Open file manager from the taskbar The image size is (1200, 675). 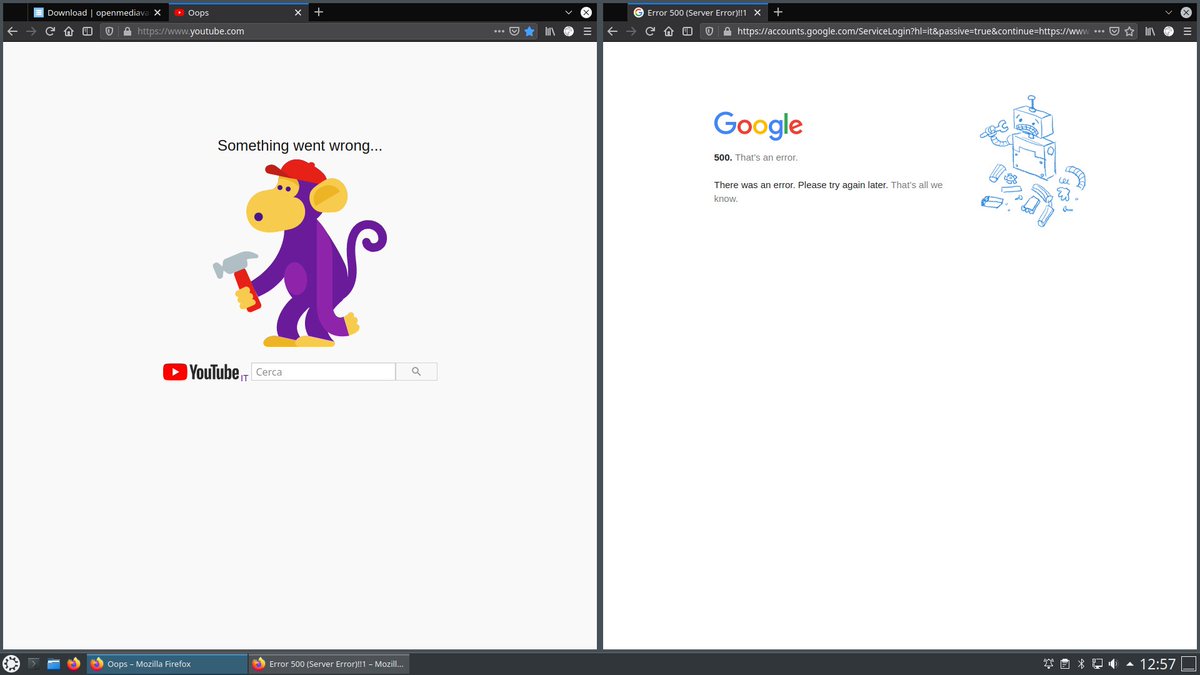54,663
